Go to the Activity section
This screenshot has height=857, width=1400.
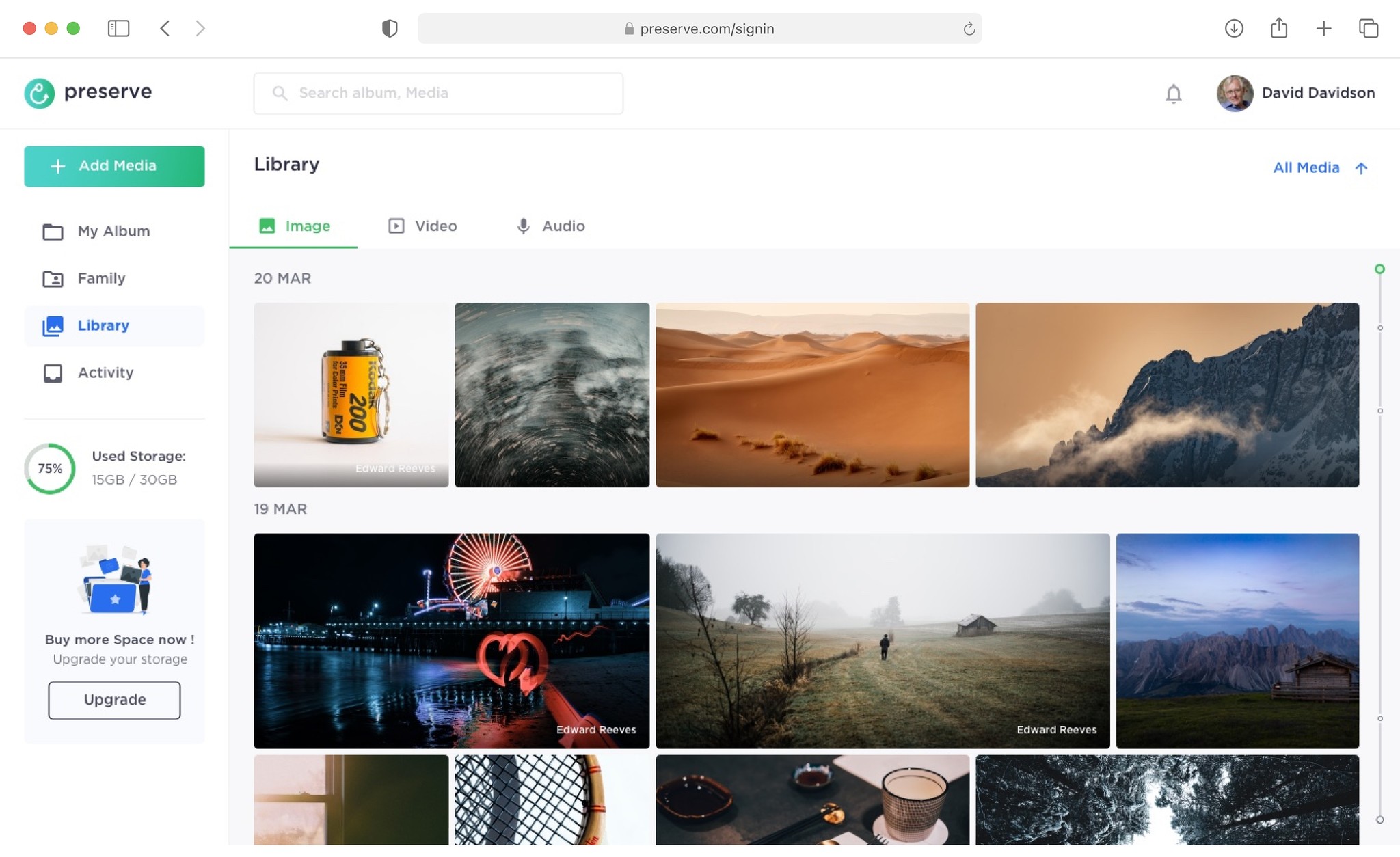(x=105, y=372)
